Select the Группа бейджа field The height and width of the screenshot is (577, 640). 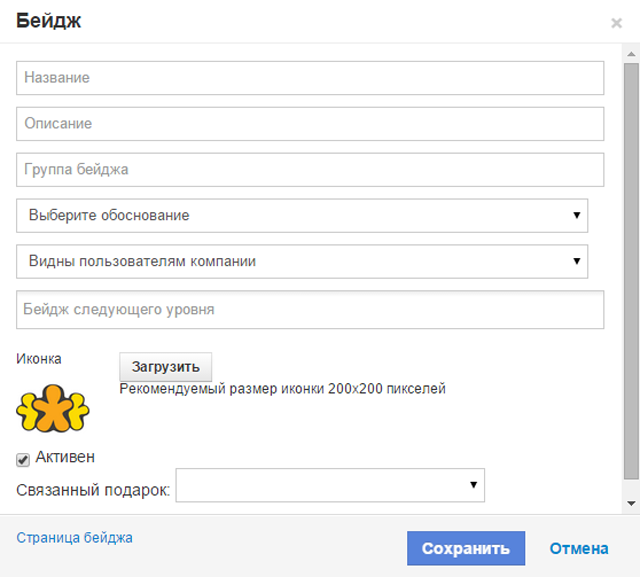click(x=310, y=170)
